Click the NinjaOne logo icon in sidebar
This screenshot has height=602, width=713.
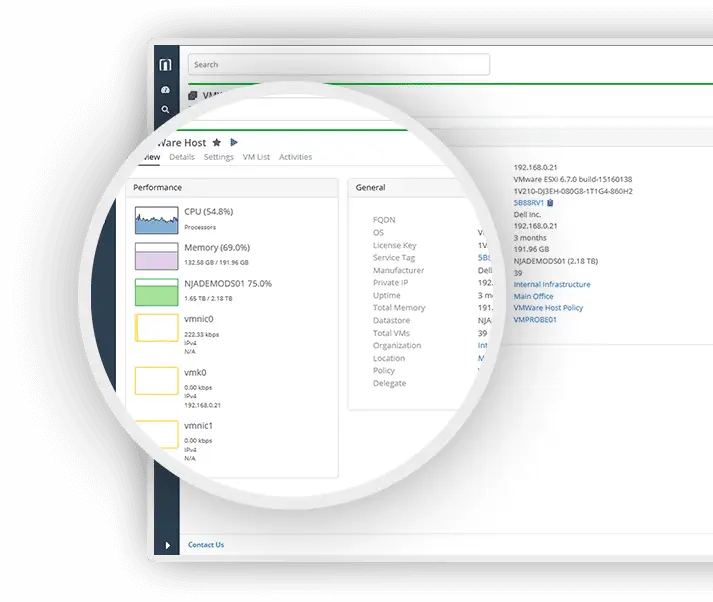(166, 65)
